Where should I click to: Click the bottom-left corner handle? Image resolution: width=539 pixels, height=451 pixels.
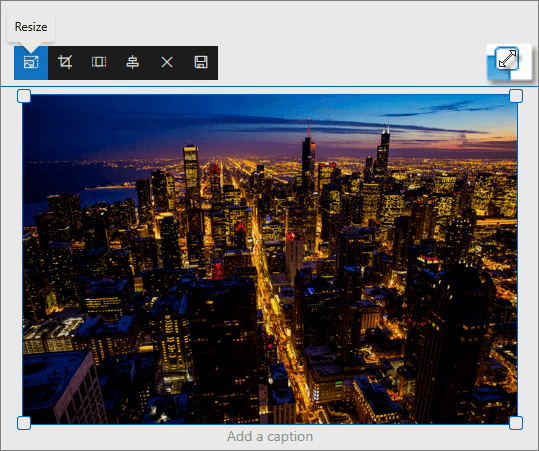(24, 423)
